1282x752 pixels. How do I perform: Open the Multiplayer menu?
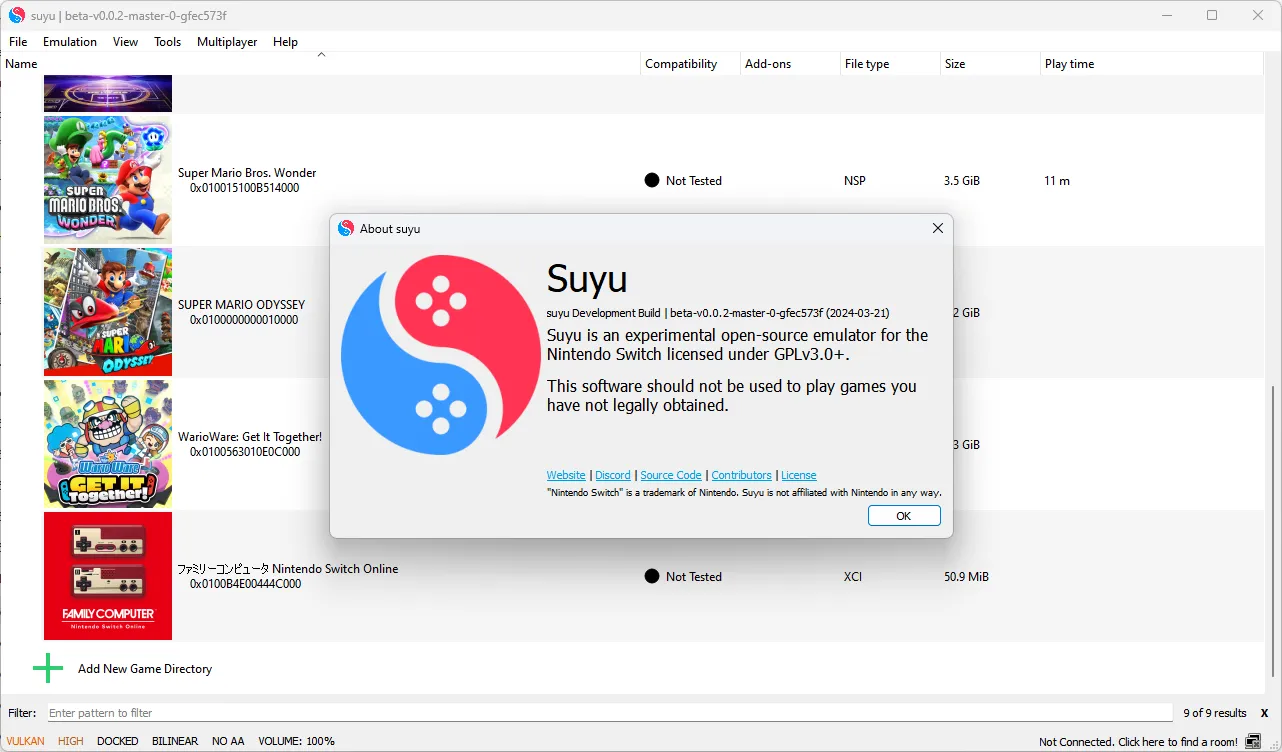227,42
